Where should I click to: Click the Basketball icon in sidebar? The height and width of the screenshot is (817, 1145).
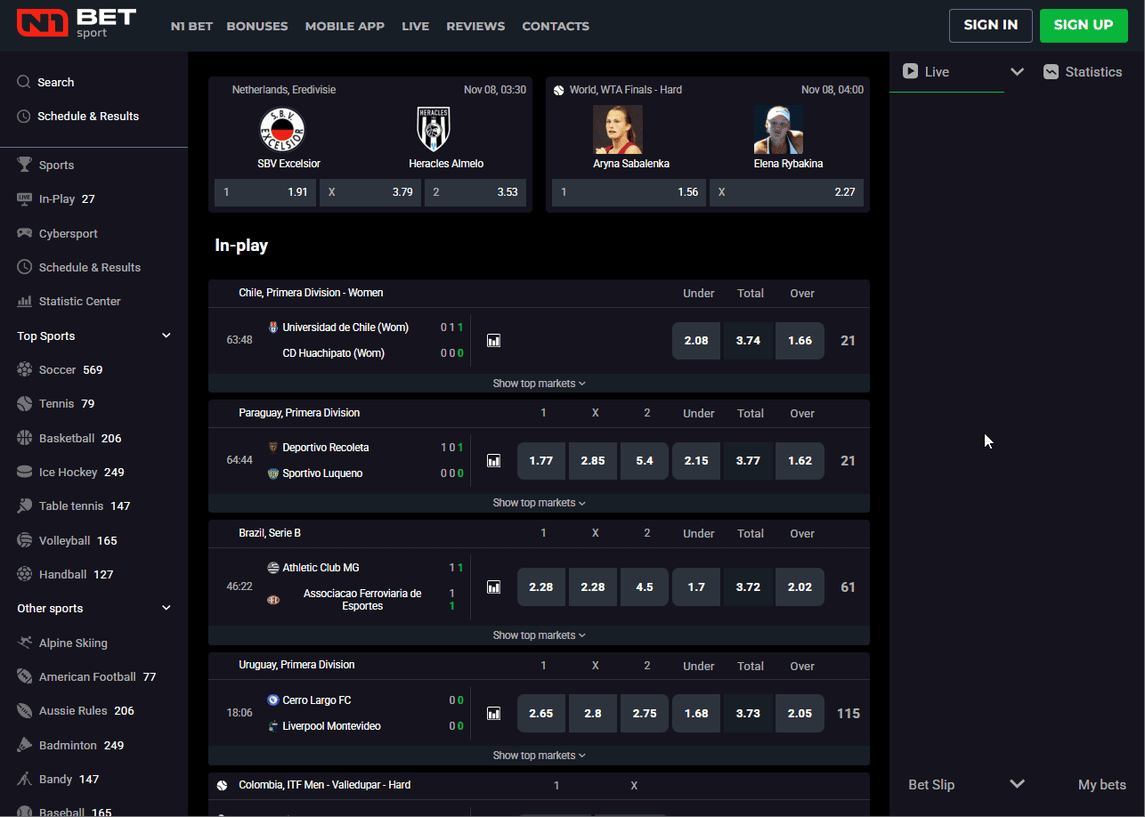pyautogui.click(x=25, y=438)
